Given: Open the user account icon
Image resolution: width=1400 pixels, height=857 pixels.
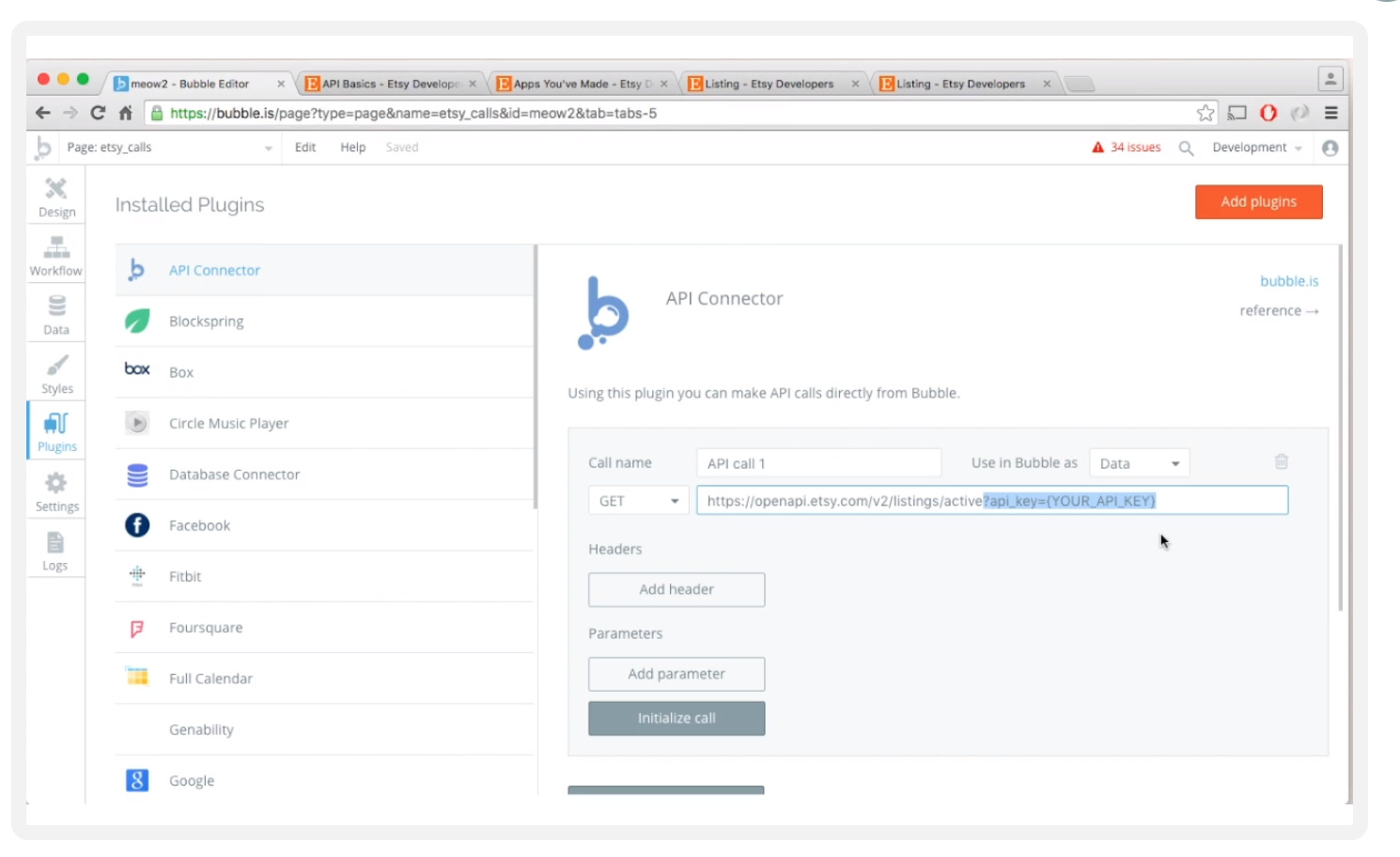Looking at the screenshot, I should [1330, 148].
